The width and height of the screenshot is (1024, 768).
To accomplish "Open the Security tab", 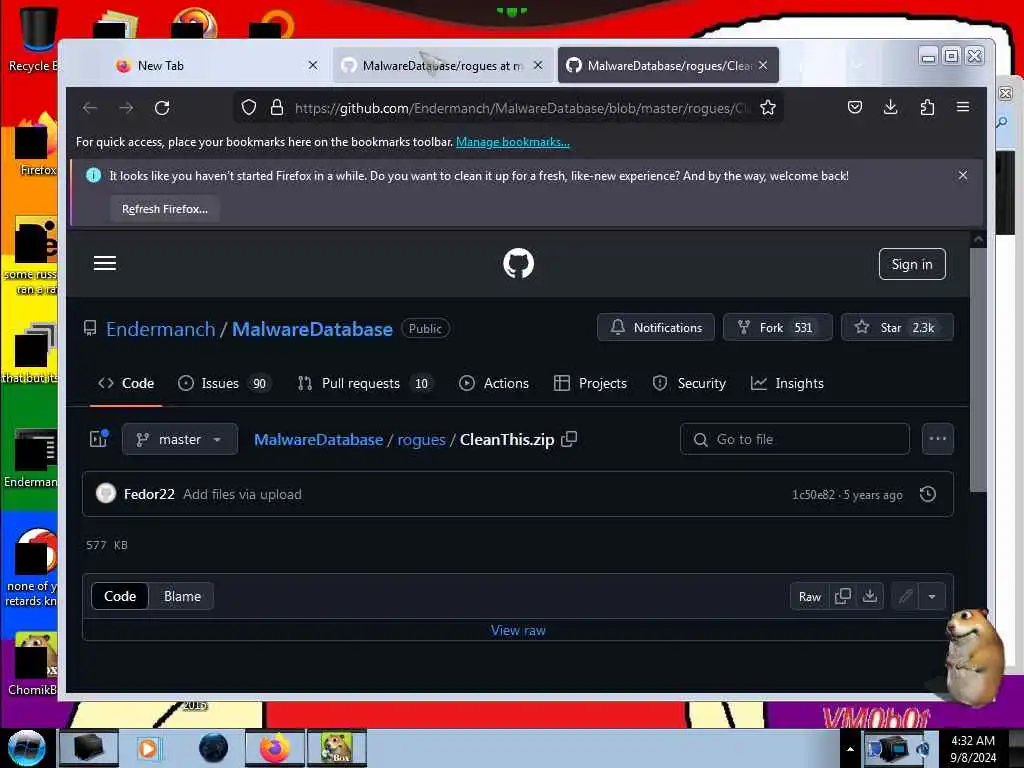I will click(689, 383).
